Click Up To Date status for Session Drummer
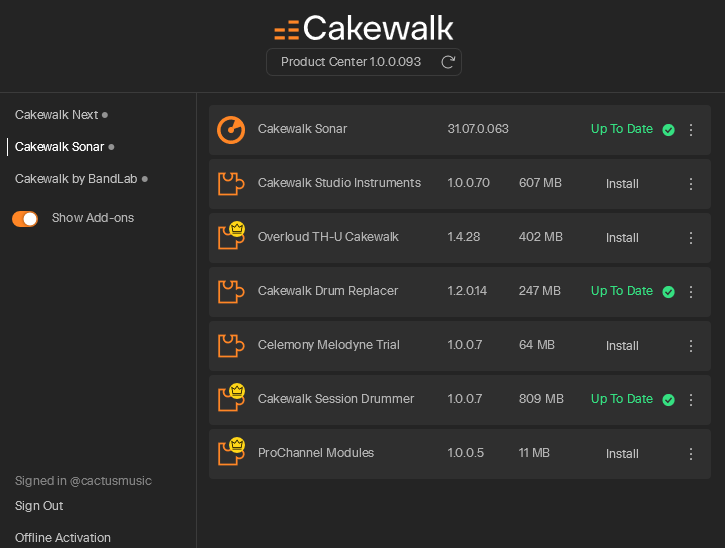Screen dimensions: 725x548 [622, 399]
